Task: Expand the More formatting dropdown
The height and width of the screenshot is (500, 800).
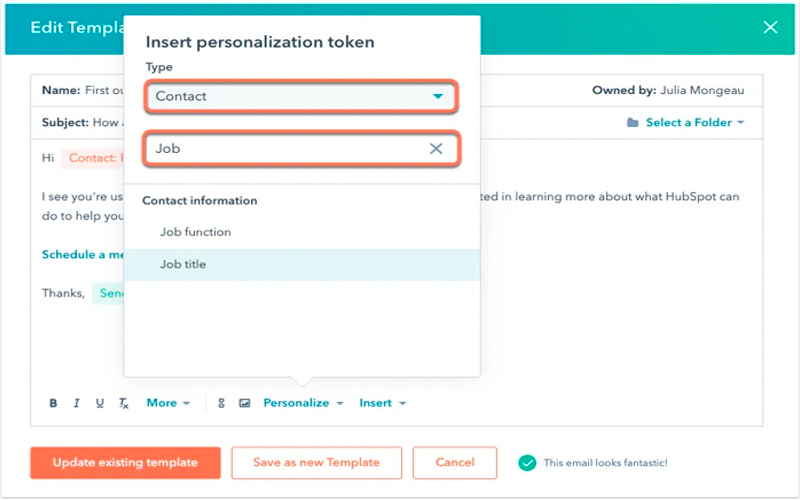Action: point(167,403)
